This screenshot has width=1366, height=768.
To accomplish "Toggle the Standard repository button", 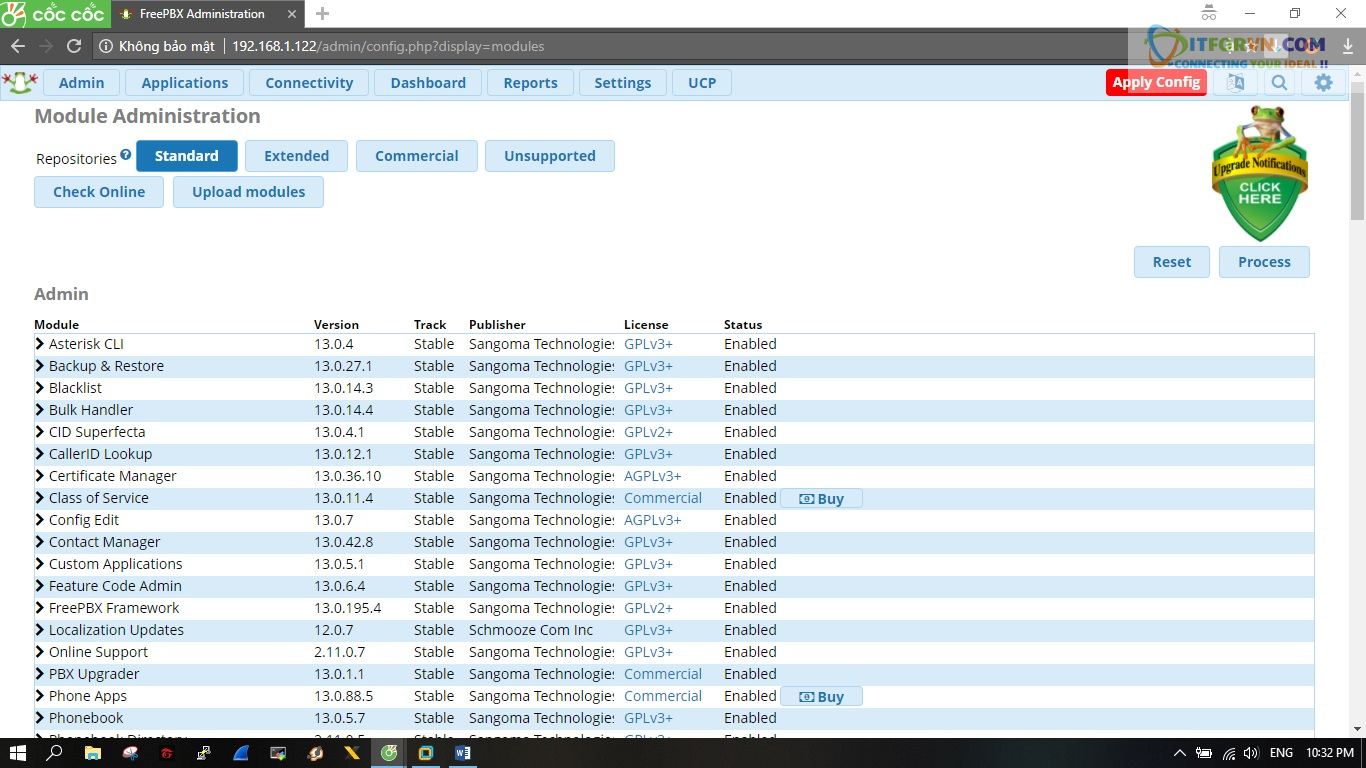I will click(186, 156).
